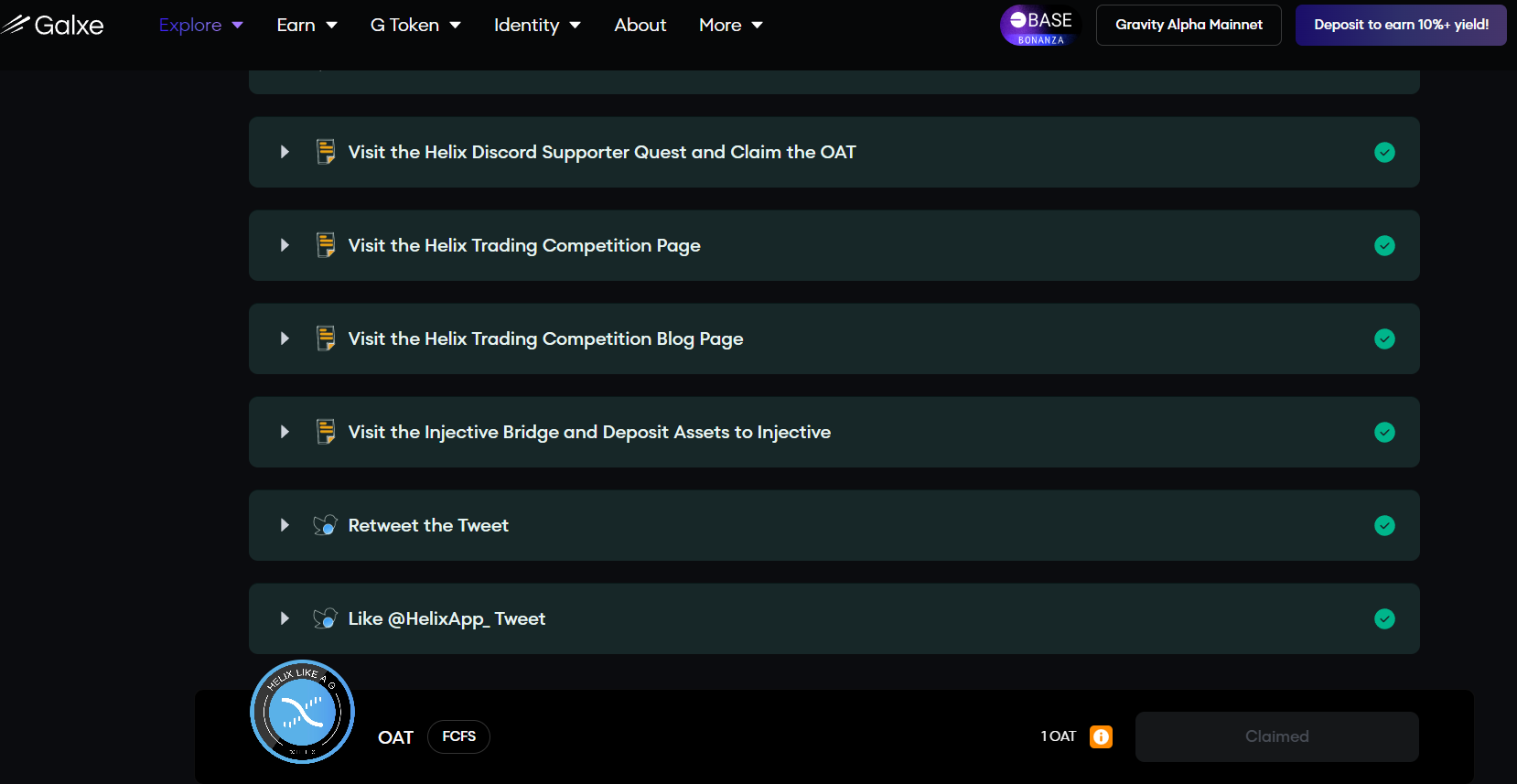
Task: Open the Earn dropdown menu
Action: 307,25
